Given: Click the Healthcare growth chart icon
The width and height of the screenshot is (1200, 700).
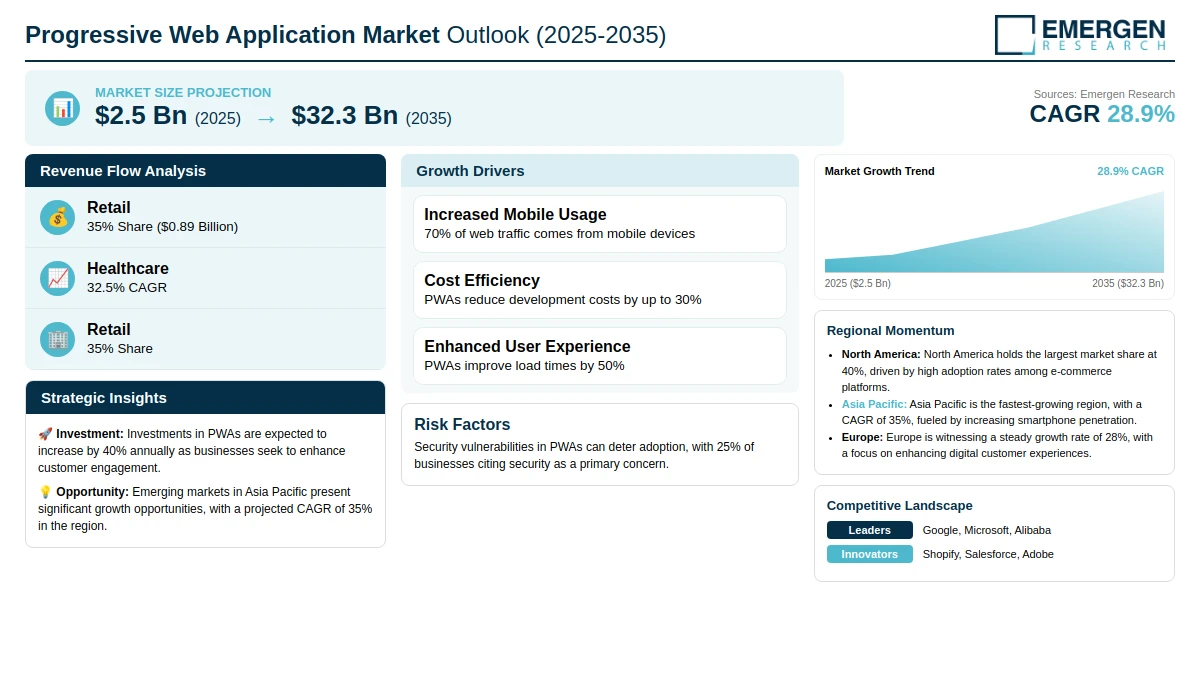Looking at the screenshot, I should [58, 278].
